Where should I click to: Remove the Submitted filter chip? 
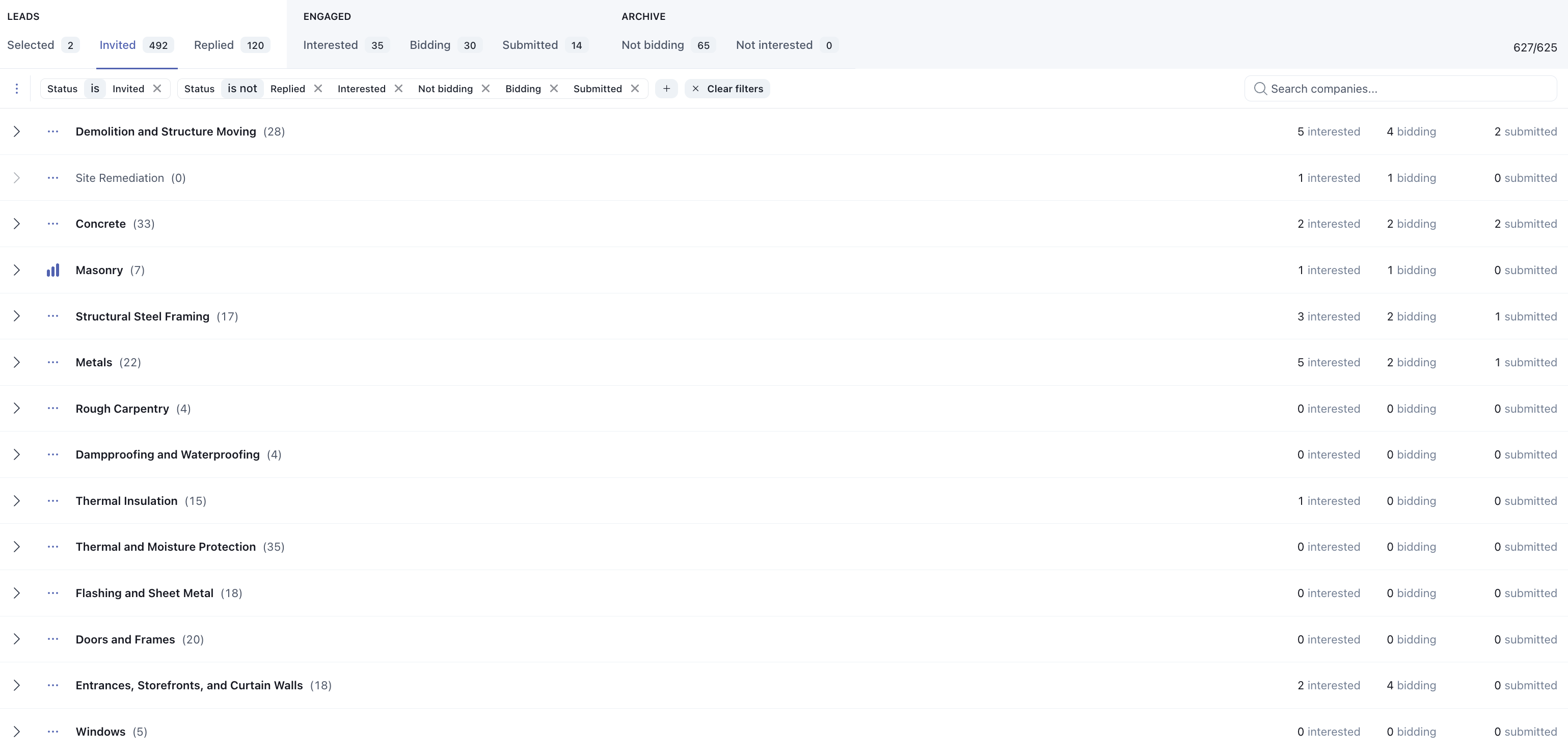(x=635, y=89)
